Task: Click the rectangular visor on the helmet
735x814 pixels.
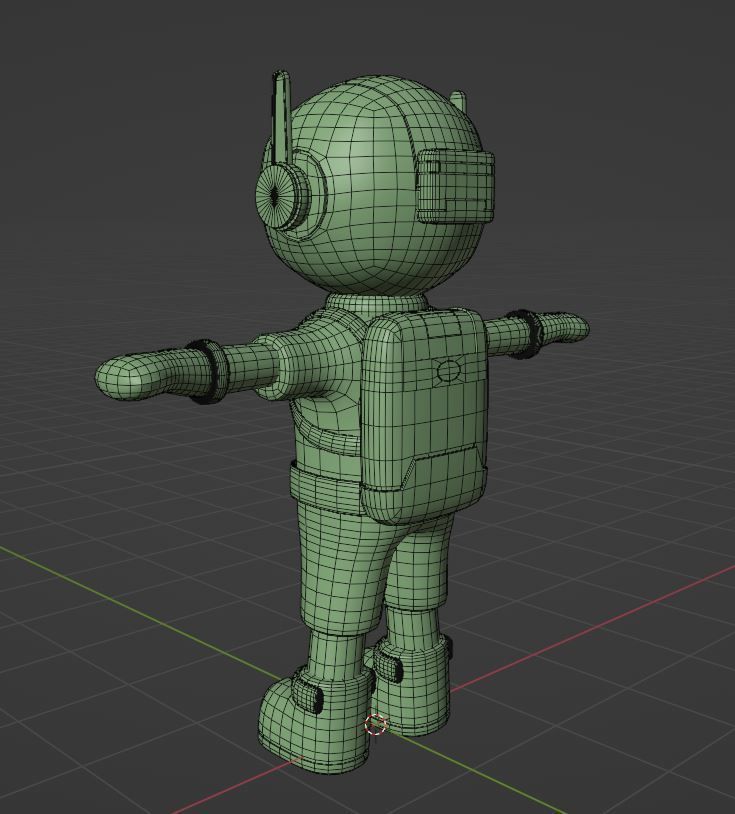Action: pos(455,186)
